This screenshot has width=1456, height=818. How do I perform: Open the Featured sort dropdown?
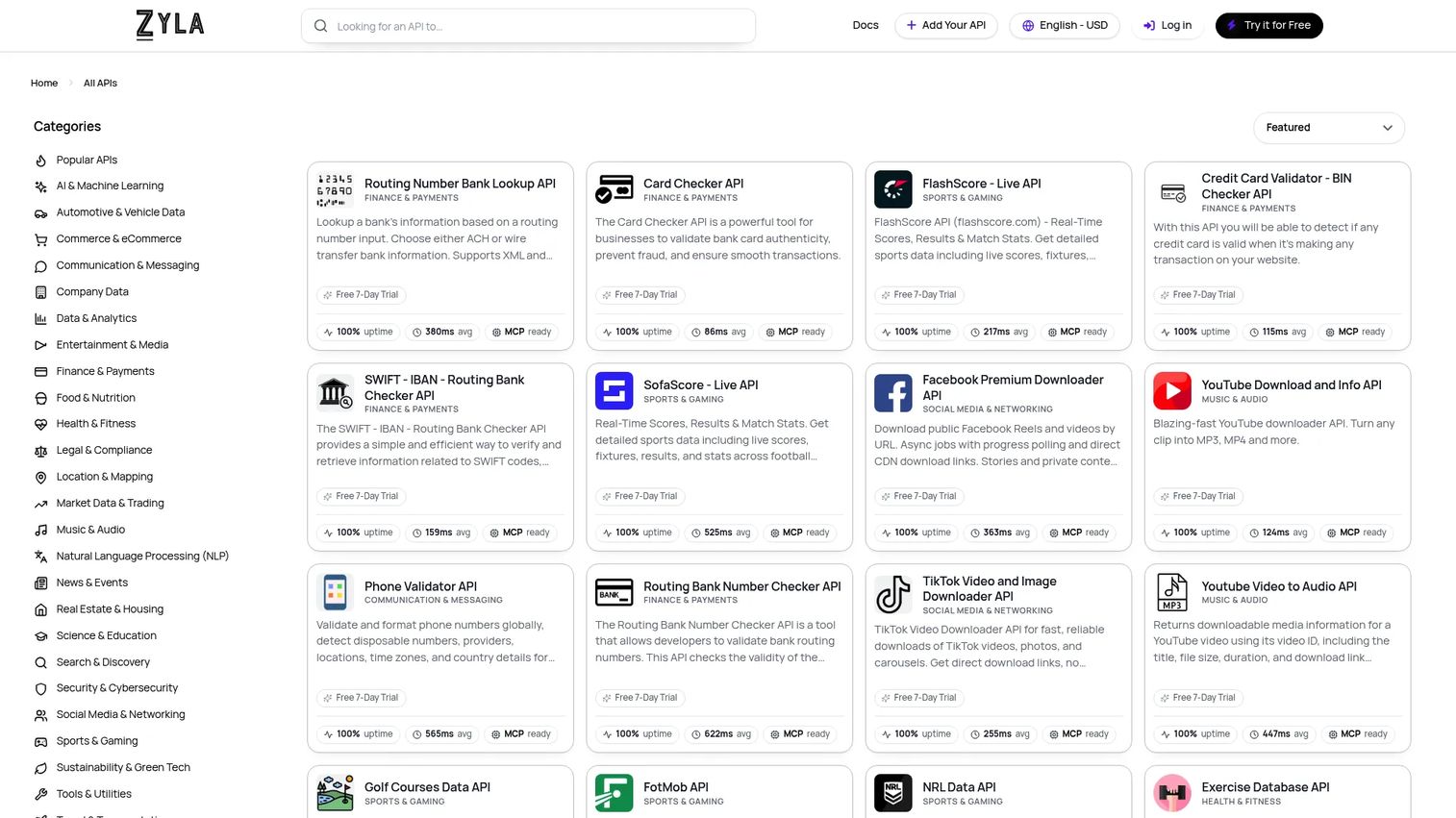click(x=1329, y=128)
